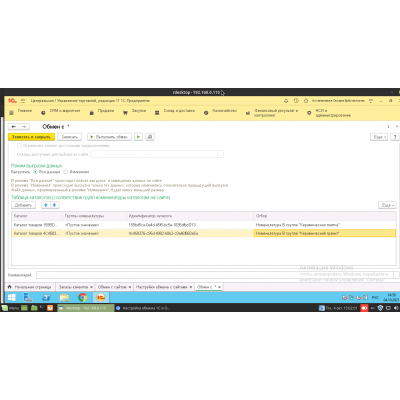The height and width of the screenshot is (400, 400).
Task: Select the 'Все данные' radio button
Action: 35,172
